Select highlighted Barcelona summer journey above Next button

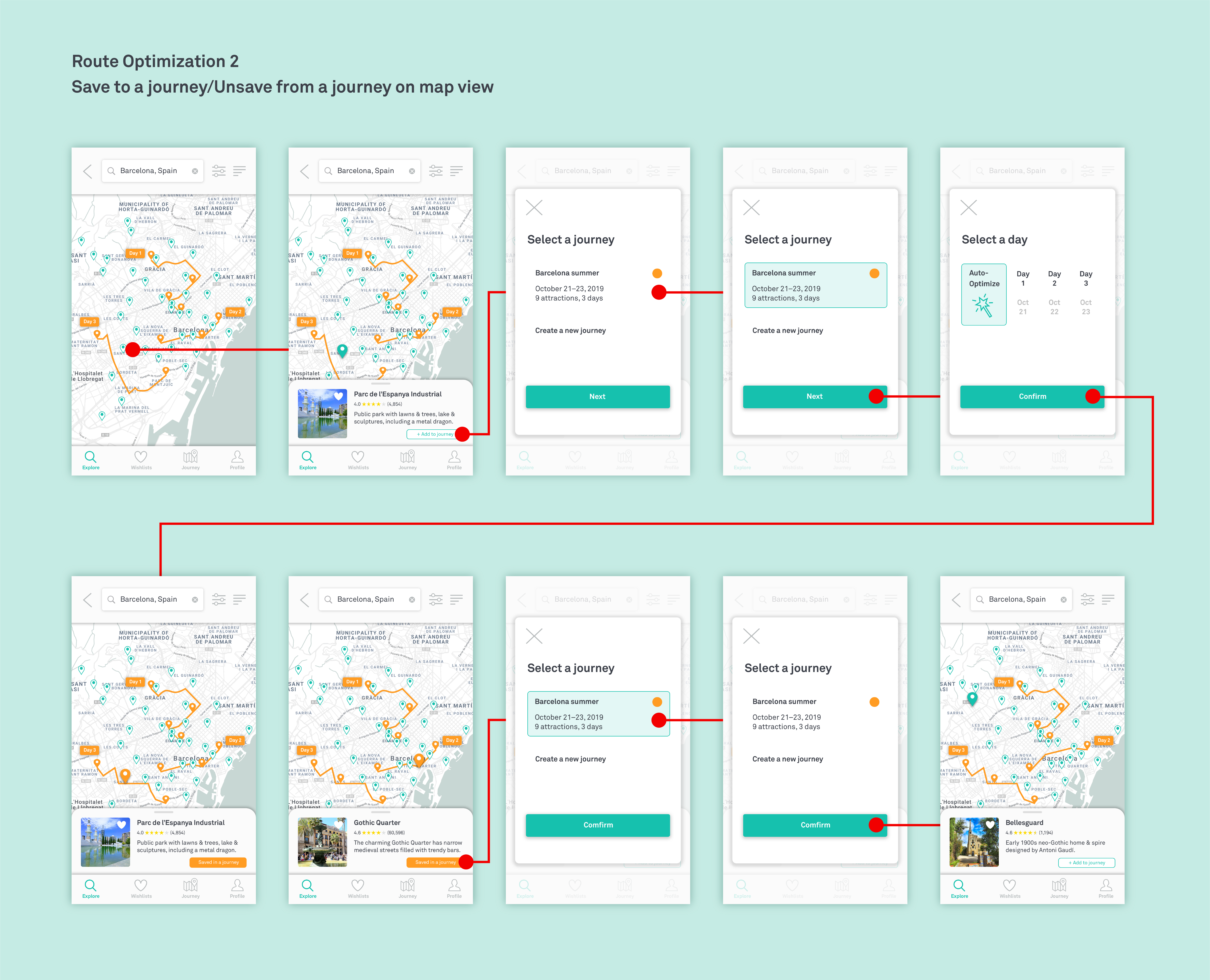(816, 285)
